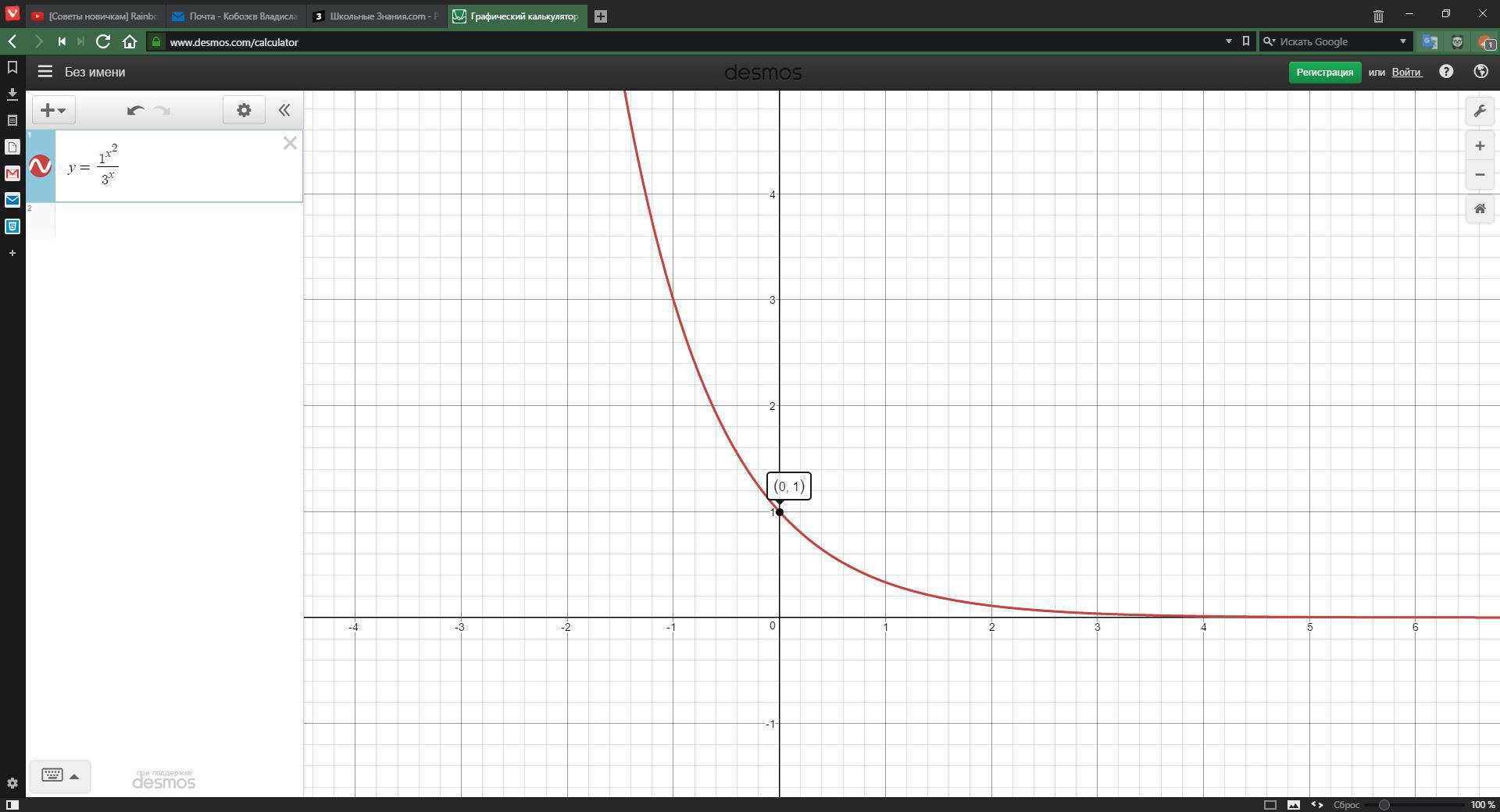
Task: Reload the current page
Action: point(103,41)
